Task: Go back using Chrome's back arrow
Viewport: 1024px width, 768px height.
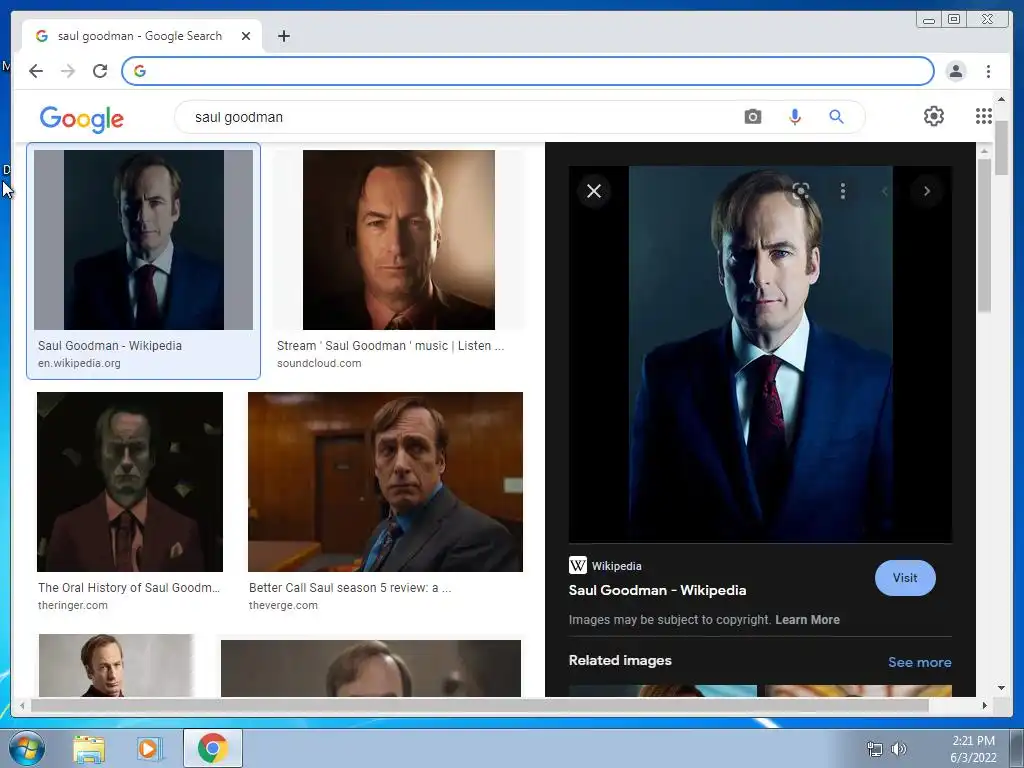Action: 36,71
